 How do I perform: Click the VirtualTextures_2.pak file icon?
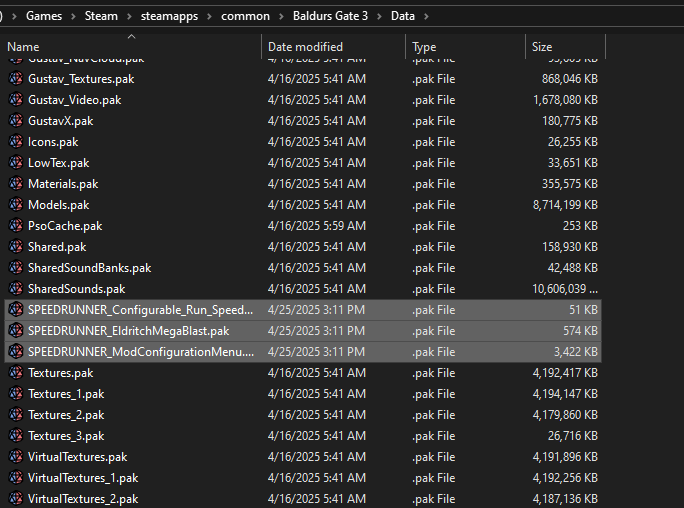point(16,498)
